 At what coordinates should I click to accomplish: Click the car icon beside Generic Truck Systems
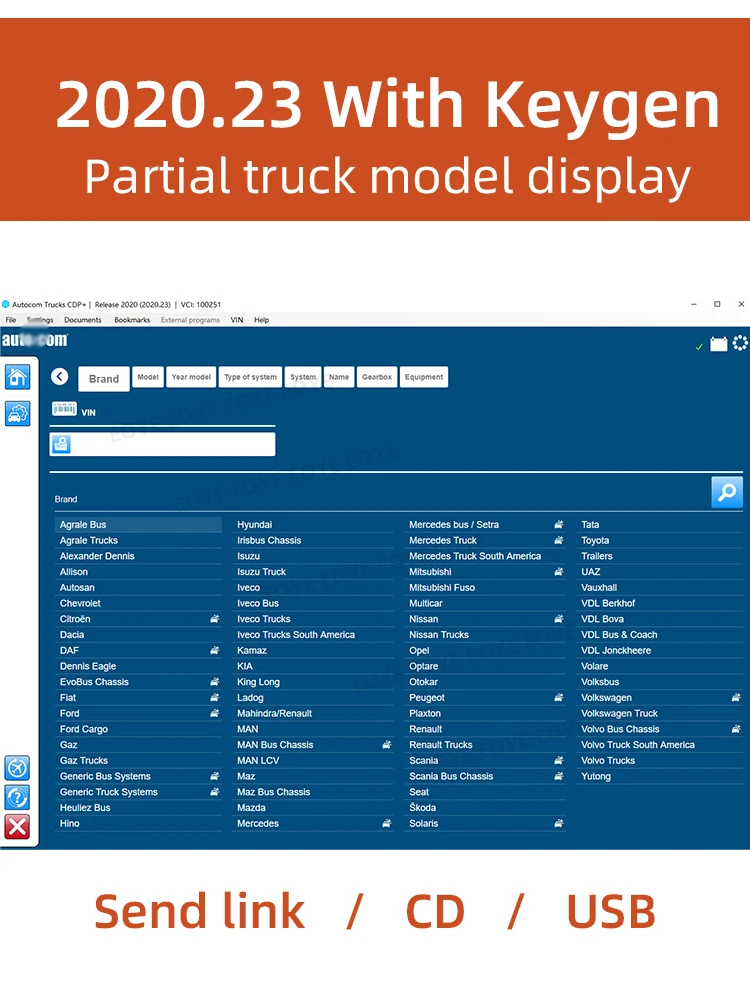(215, 791)
